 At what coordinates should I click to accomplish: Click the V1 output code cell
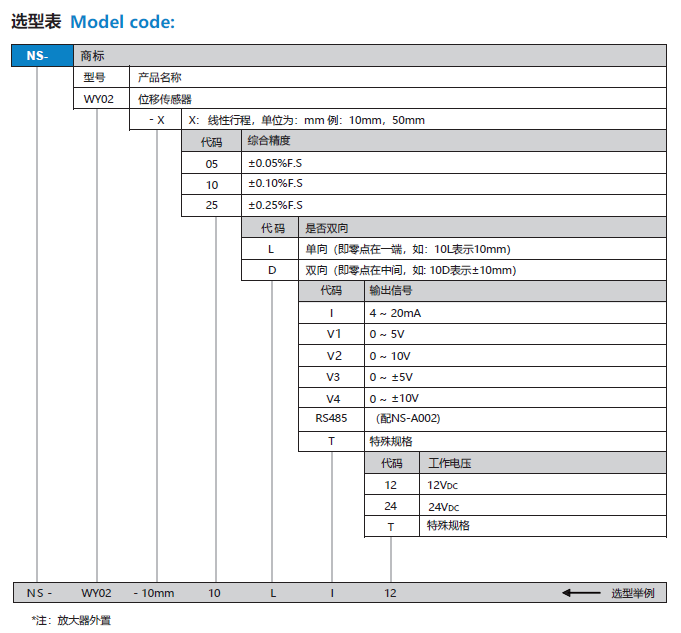333,334
